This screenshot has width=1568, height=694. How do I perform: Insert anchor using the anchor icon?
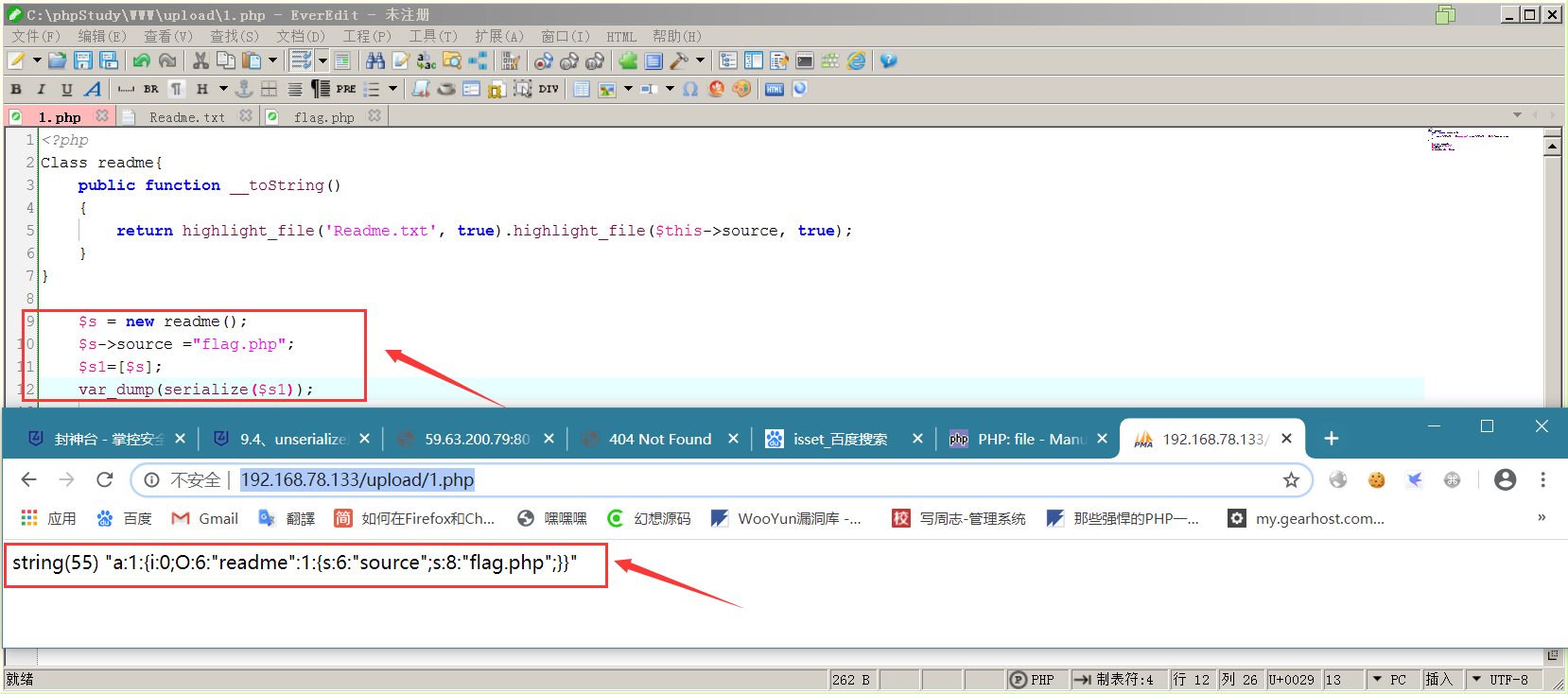click(x=243, y=89)
